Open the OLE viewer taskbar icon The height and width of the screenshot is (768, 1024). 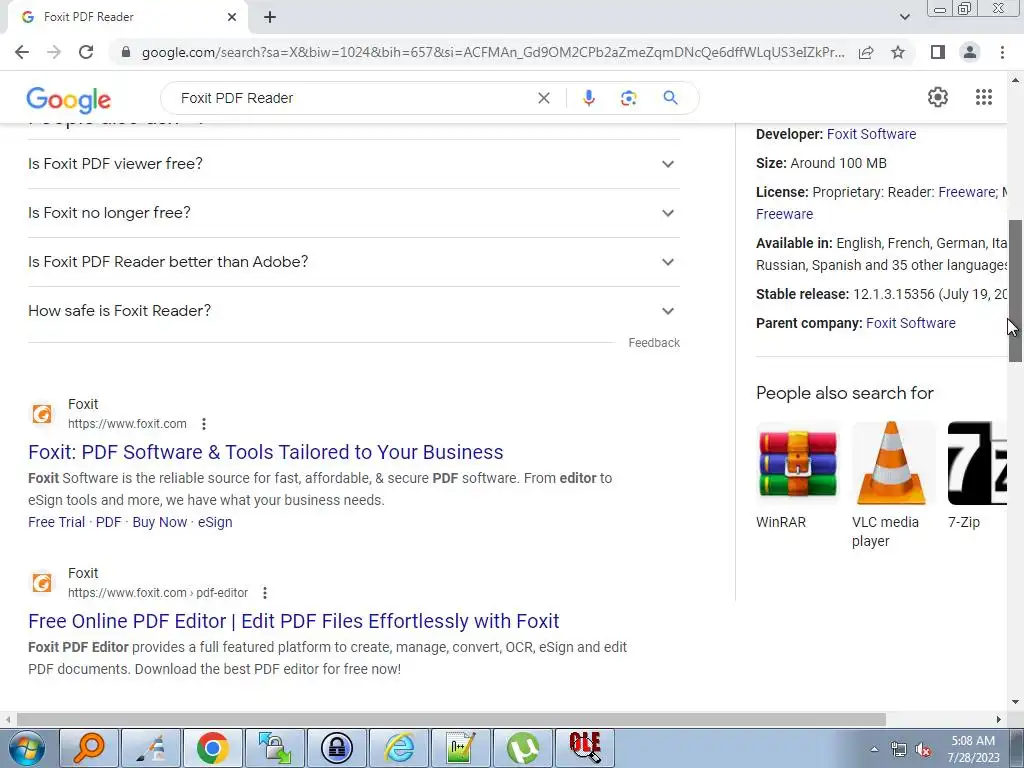[584, 748]
